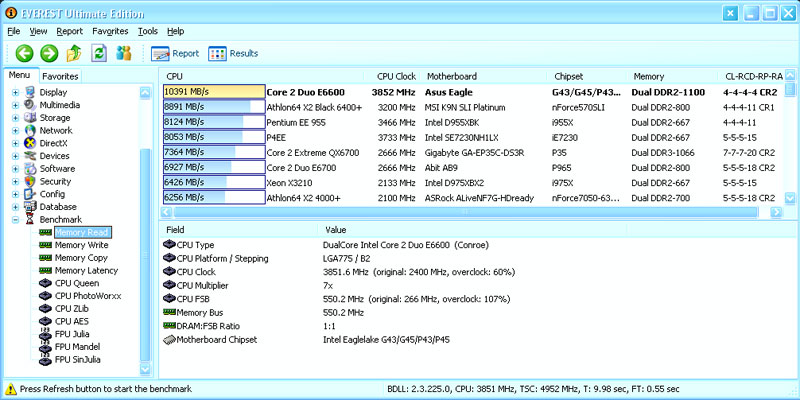Select the Network globe icon
The width and height of the screenshot is (800, 400).
(30, 131)
